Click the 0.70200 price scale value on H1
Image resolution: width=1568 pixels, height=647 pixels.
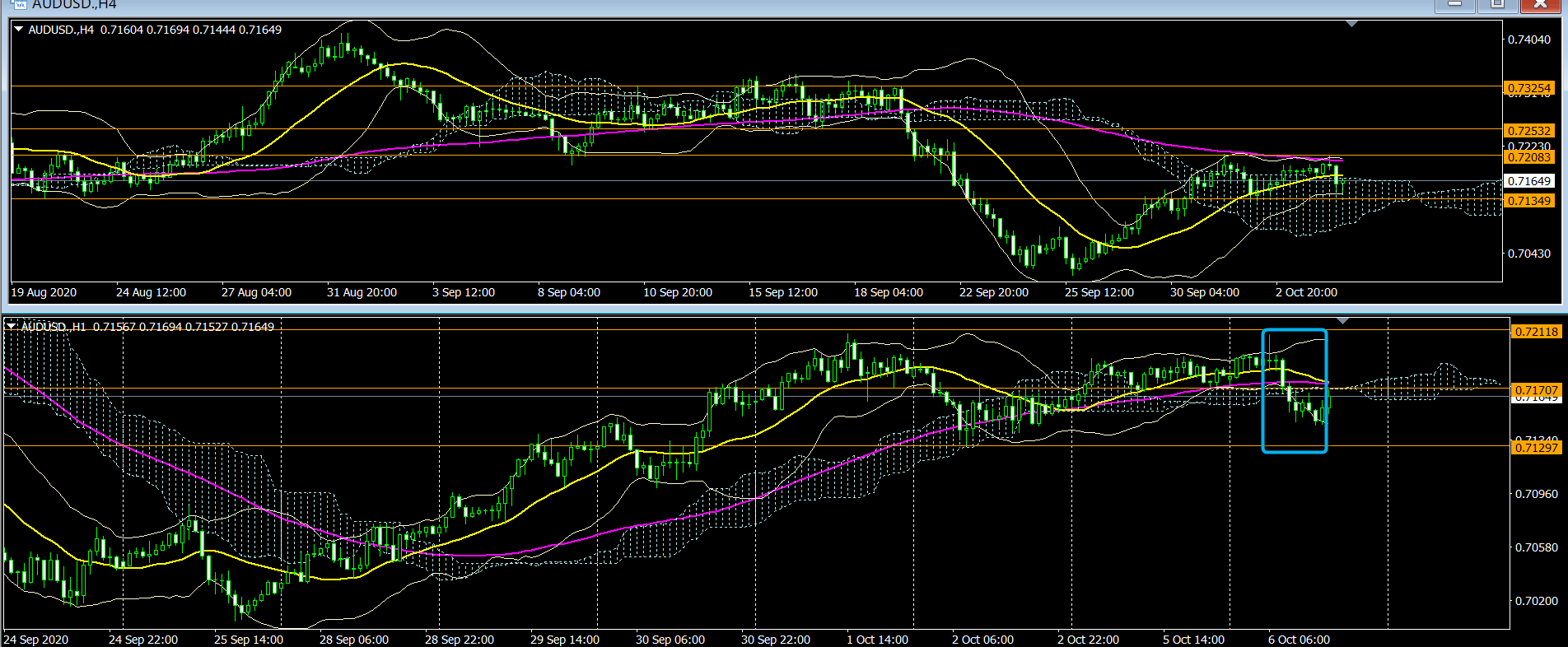pos(1537,601)
